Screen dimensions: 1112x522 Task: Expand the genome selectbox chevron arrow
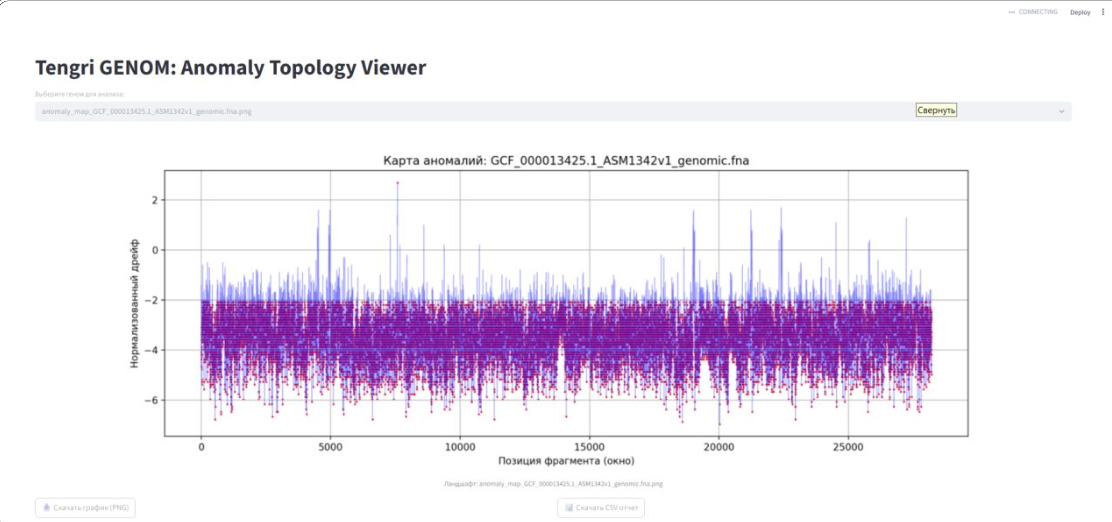point(1062,111)
